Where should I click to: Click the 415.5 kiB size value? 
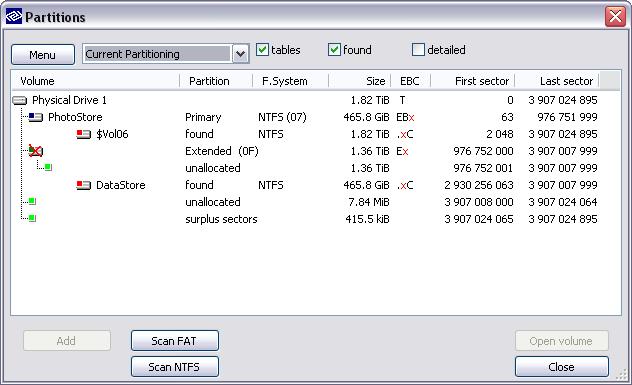click(367, 219)
